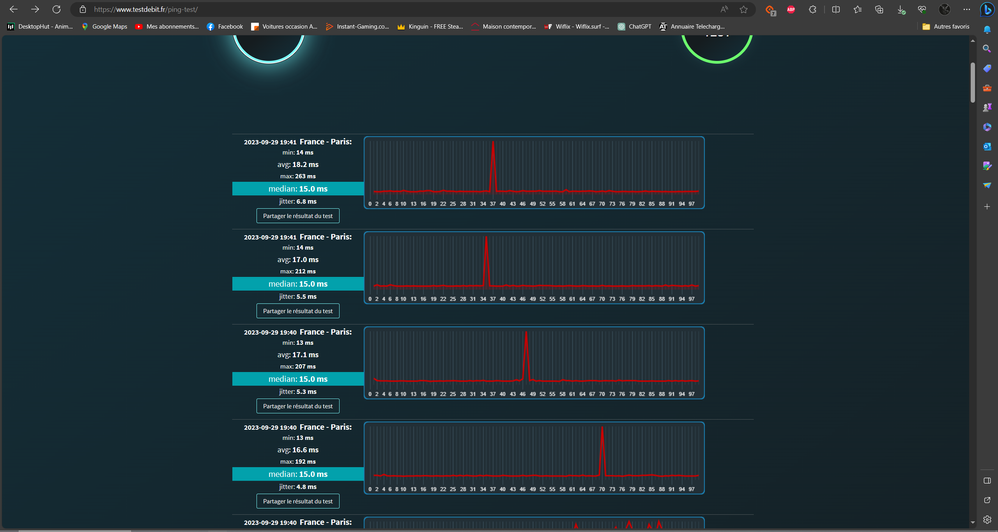Go back to the previous page
998x532 pixels.
pos(13,9)
